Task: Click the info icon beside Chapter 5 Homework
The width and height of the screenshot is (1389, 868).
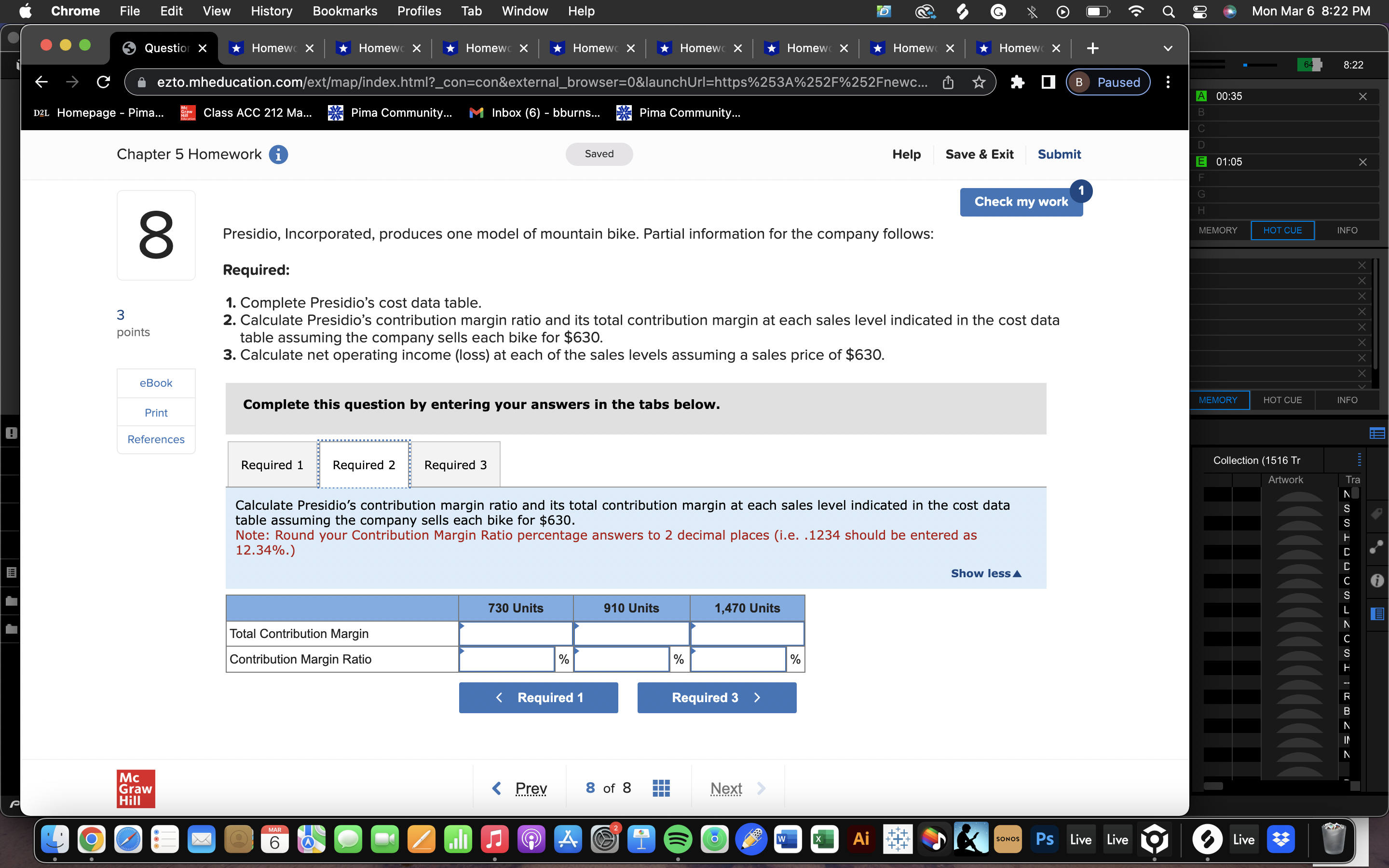Action: click(279, 154)
